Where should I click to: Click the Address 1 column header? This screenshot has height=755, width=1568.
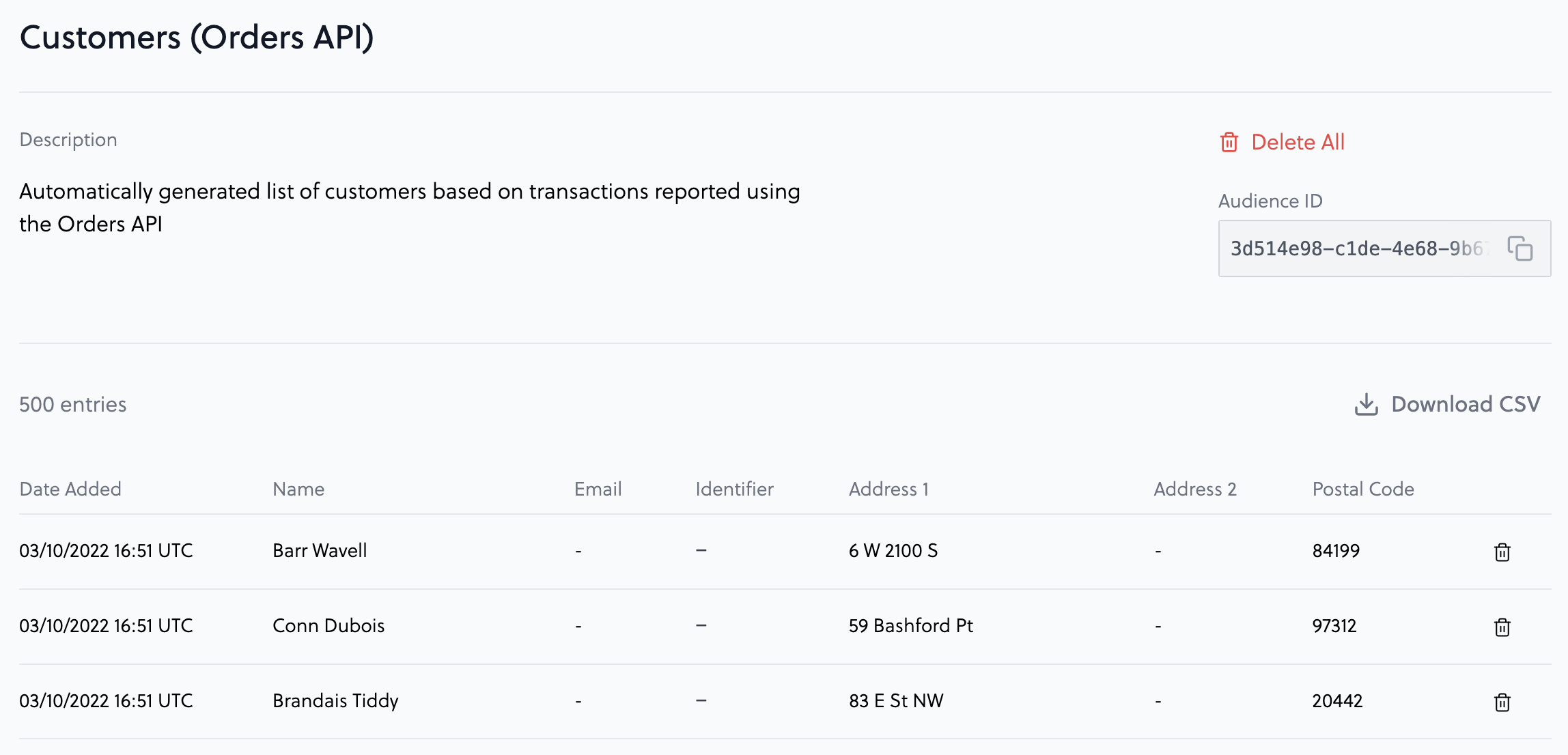pos(888,489)
